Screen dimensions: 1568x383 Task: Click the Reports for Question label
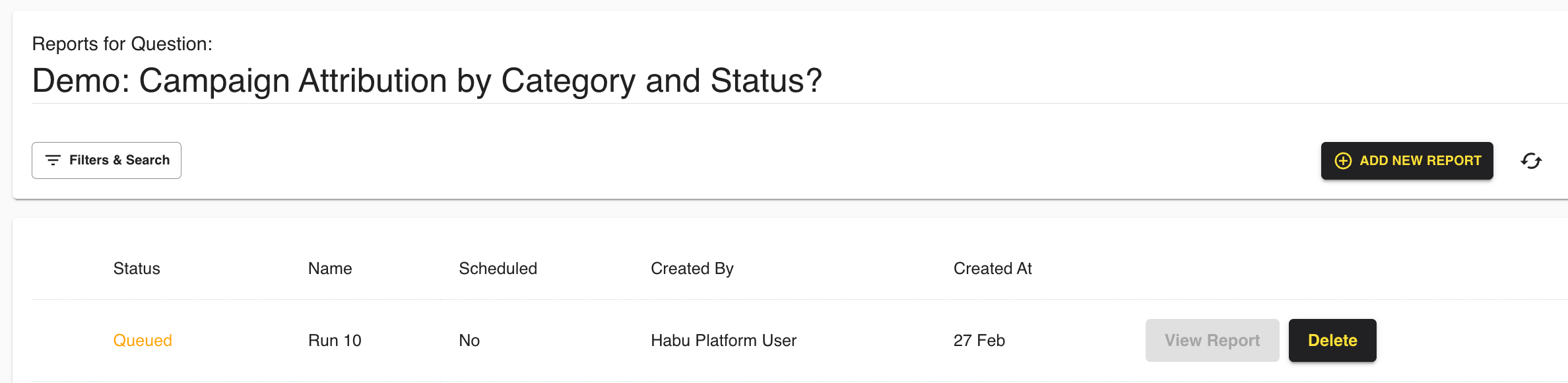click(x=122, y=44)
